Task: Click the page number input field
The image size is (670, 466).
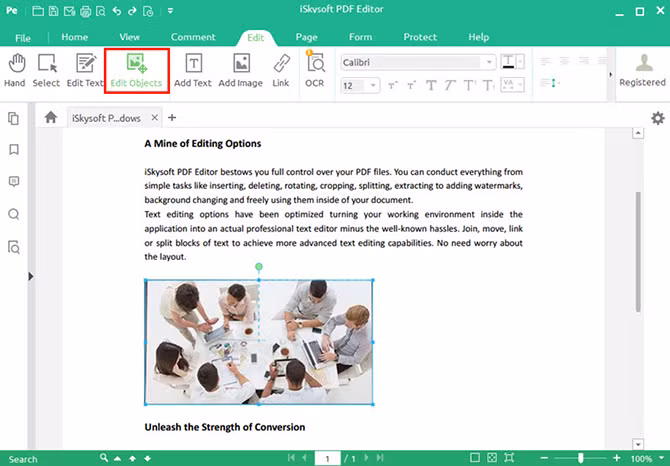Action: click(x=327, y=458)
